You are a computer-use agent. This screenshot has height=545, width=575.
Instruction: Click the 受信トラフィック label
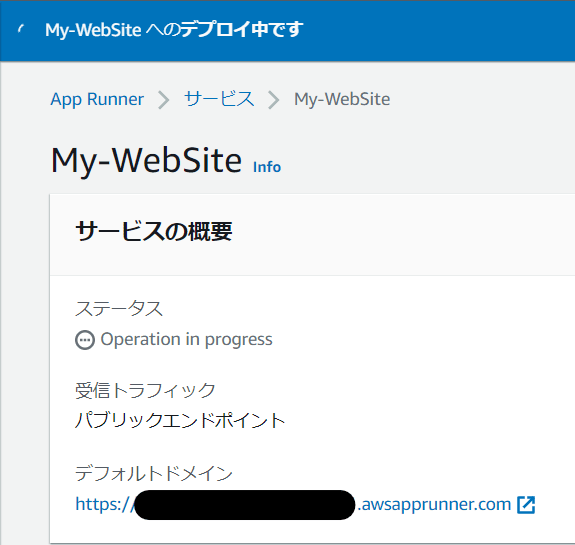point(145,390)
